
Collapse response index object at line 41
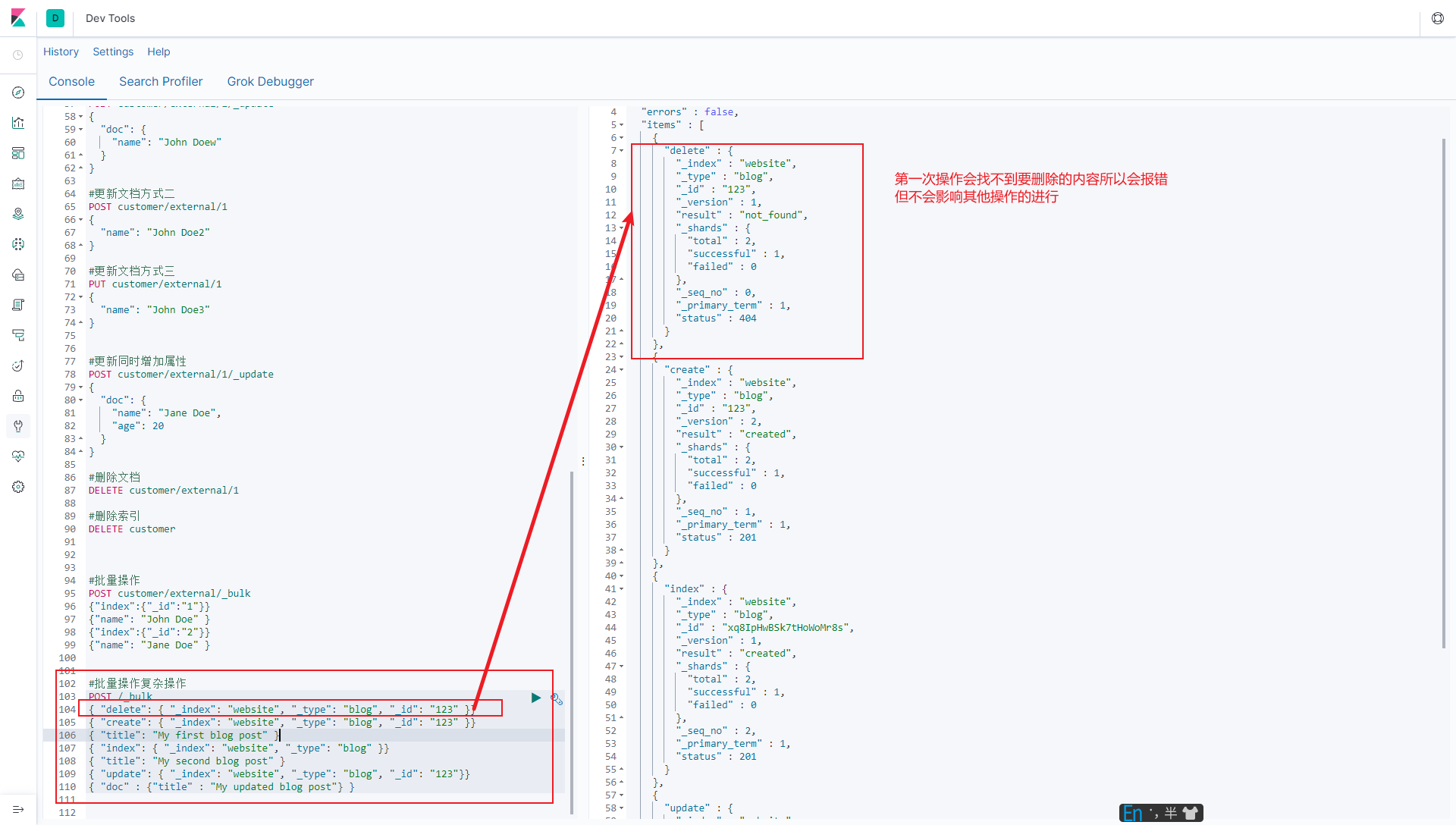pos(622,589)
